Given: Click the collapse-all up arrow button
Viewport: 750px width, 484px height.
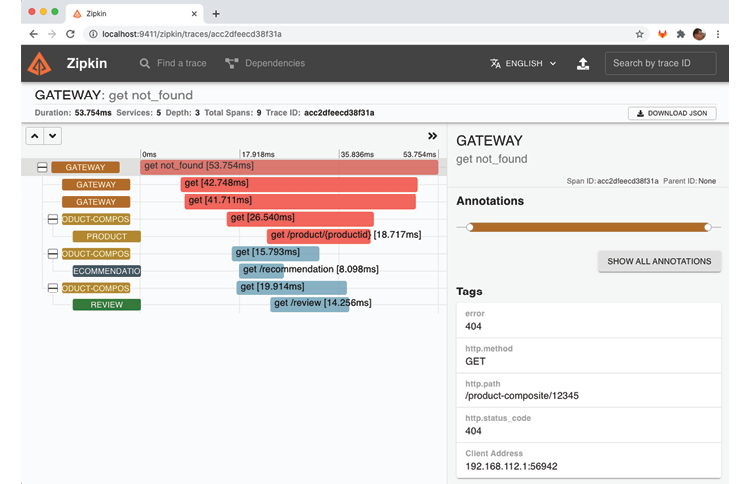Looking at the screenshot, I should pyautogui.click(x=34, y=136).
